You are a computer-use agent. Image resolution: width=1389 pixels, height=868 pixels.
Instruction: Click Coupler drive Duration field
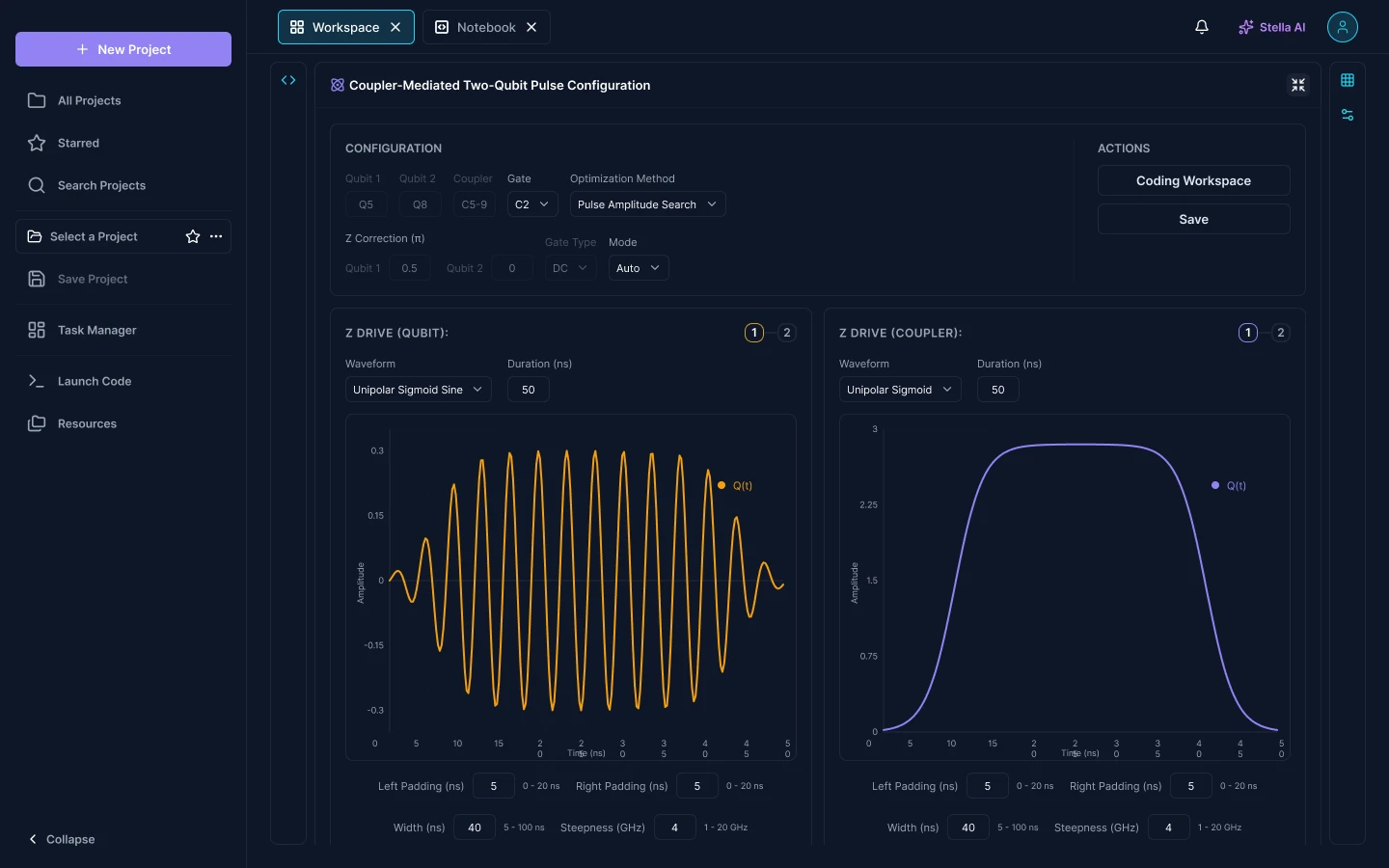998,390
